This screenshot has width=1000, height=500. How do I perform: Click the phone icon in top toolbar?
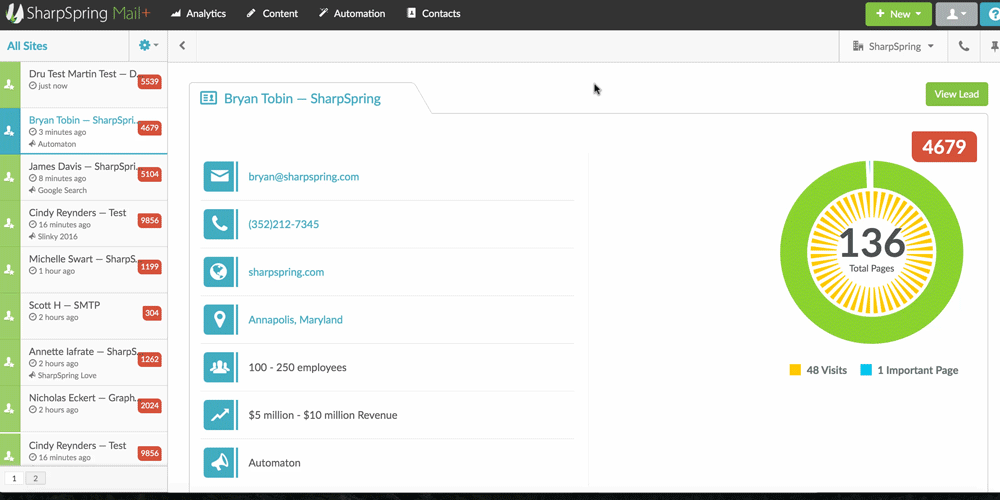tap(964, 46)
